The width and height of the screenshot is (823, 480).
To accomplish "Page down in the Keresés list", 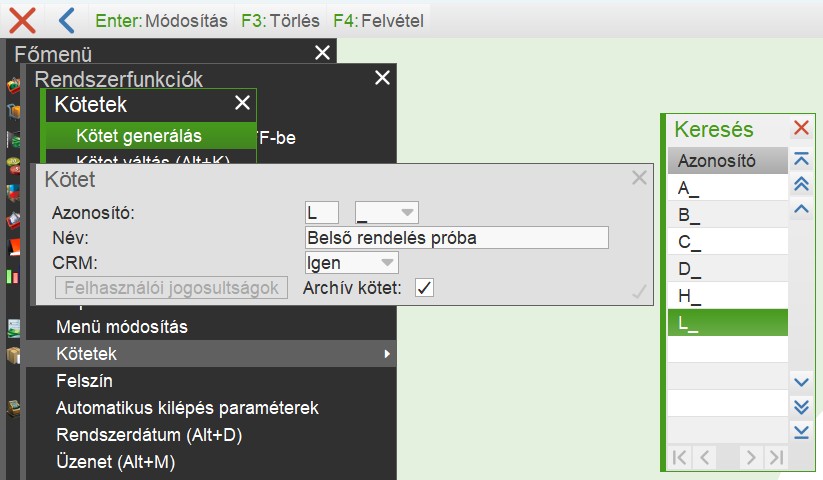I will pos(800,406).
